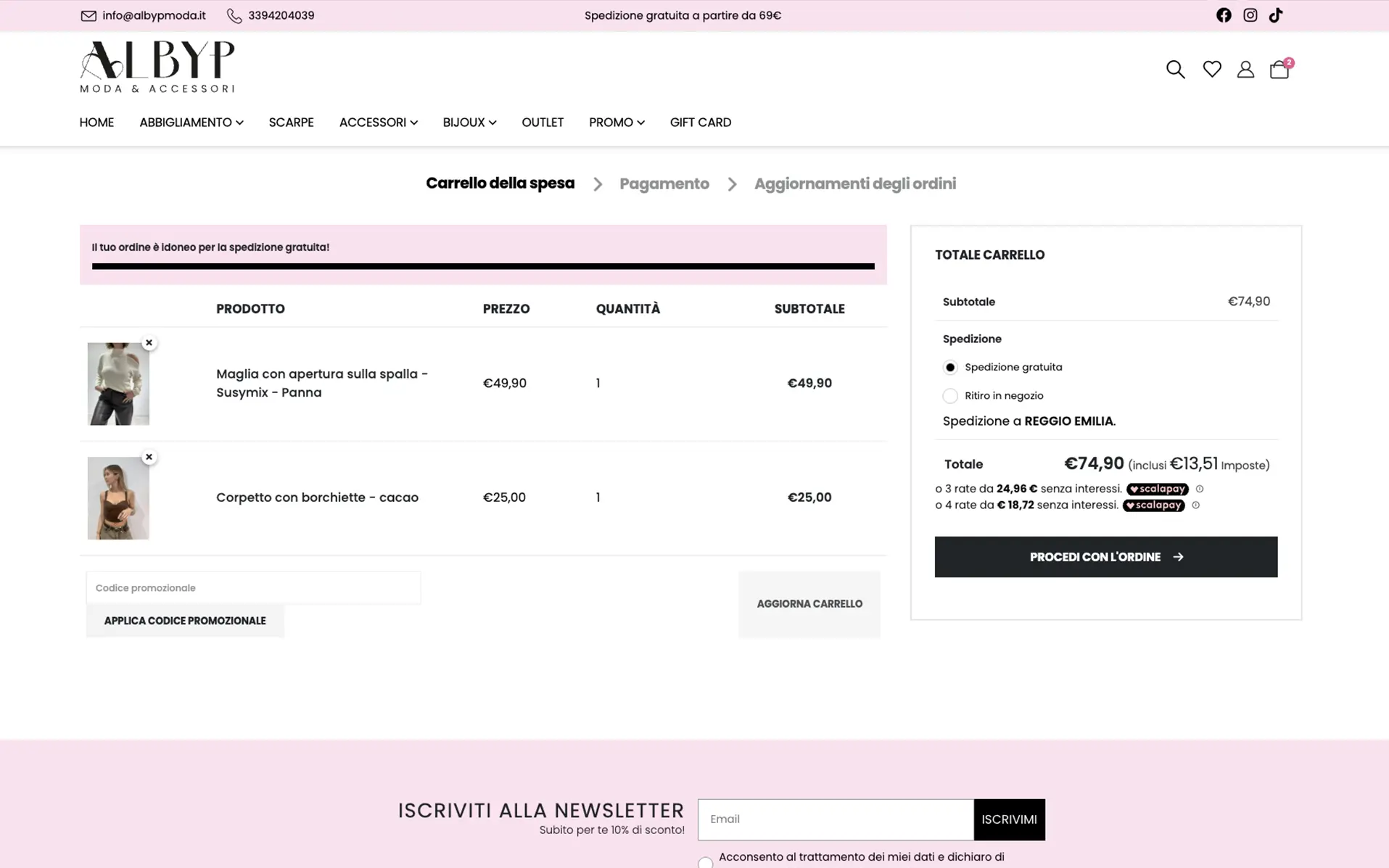Open the shopping bag cart icon
The width and height of the screenshot is (1389, 868).
(x=1279, y=69)
